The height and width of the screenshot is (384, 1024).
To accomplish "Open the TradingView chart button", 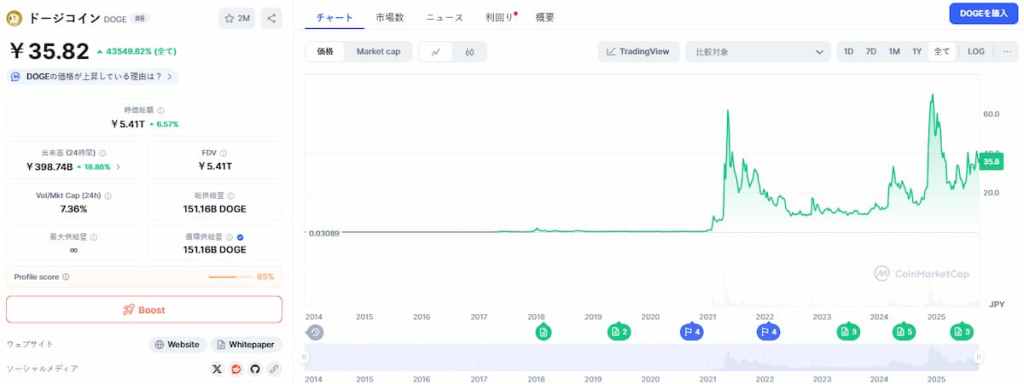I will click(638, 52).
